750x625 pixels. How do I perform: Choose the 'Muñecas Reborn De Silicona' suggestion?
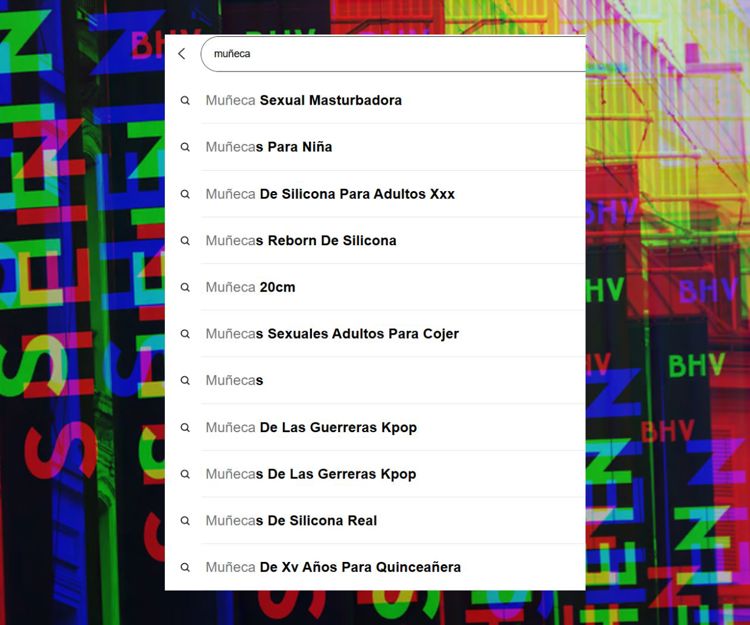[x=301, y=241]
